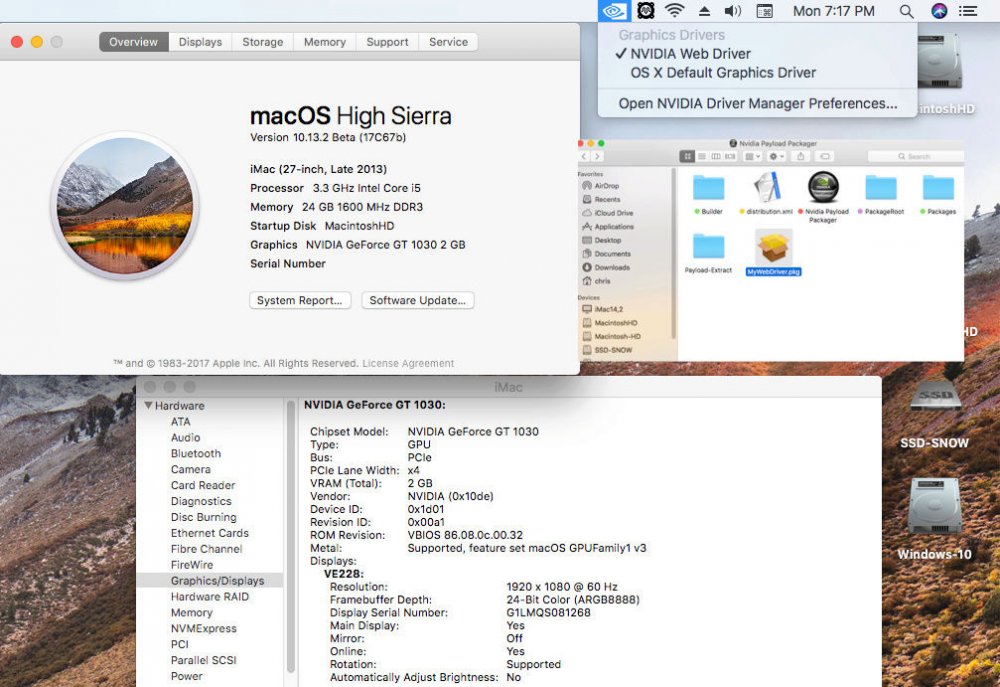Click the keyboard viewer menu bar icon

764,11
